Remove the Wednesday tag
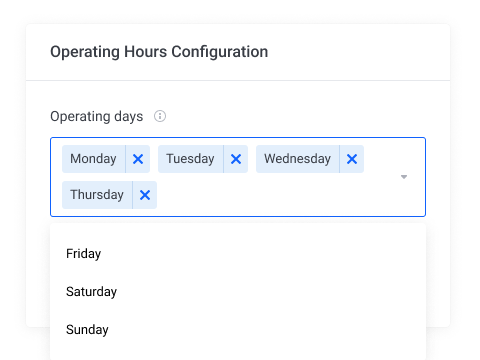Image resolution: width=480 pixels, height=360 pixels. pyautogui.click(x=352, y=159)
